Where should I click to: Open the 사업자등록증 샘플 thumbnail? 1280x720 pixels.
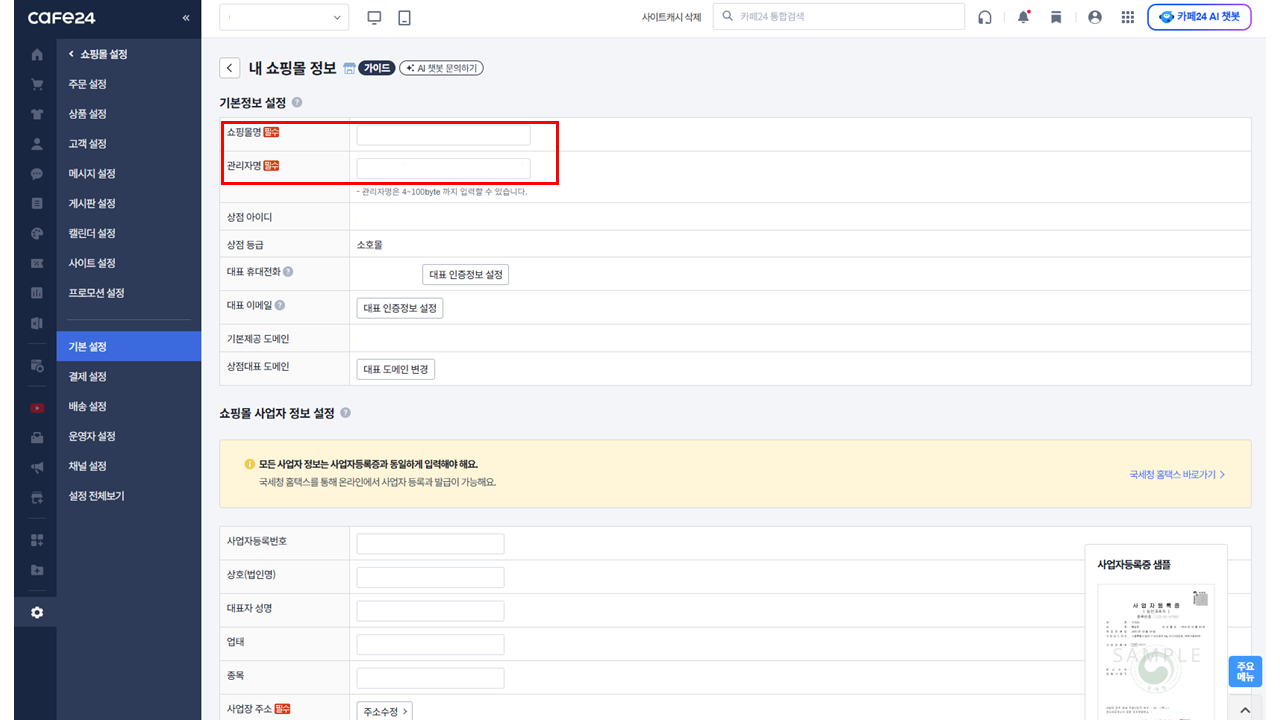pyautogui.click(x=1156, y=651)
